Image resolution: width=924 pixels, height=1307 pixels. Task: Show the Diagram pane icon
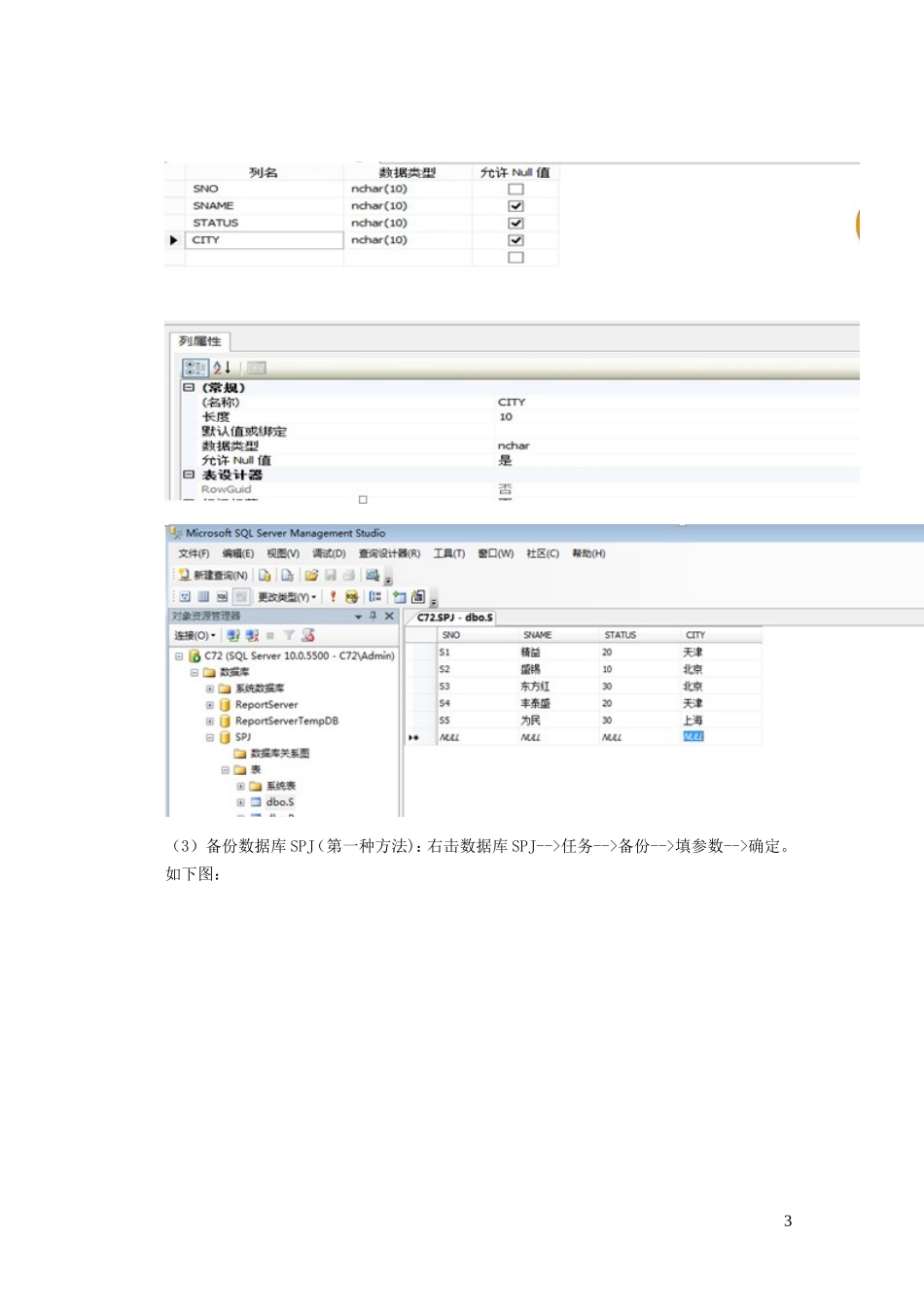tap(185, 596)
